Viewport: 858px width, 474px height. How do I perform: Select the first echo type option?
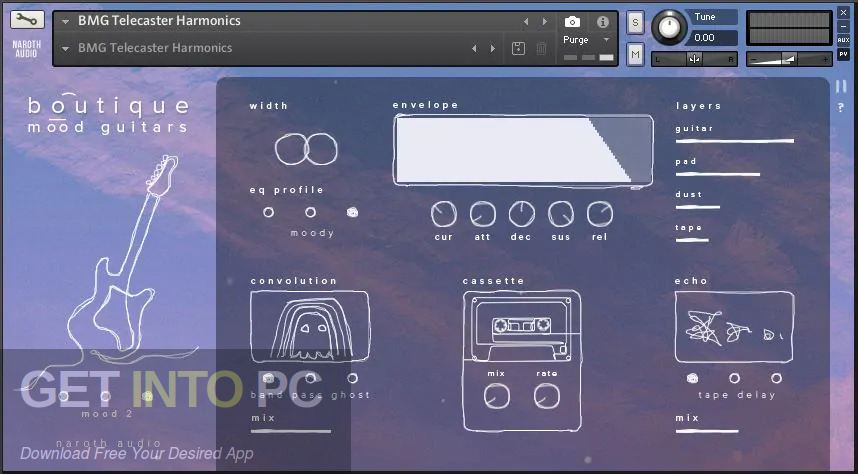(692, 378)
